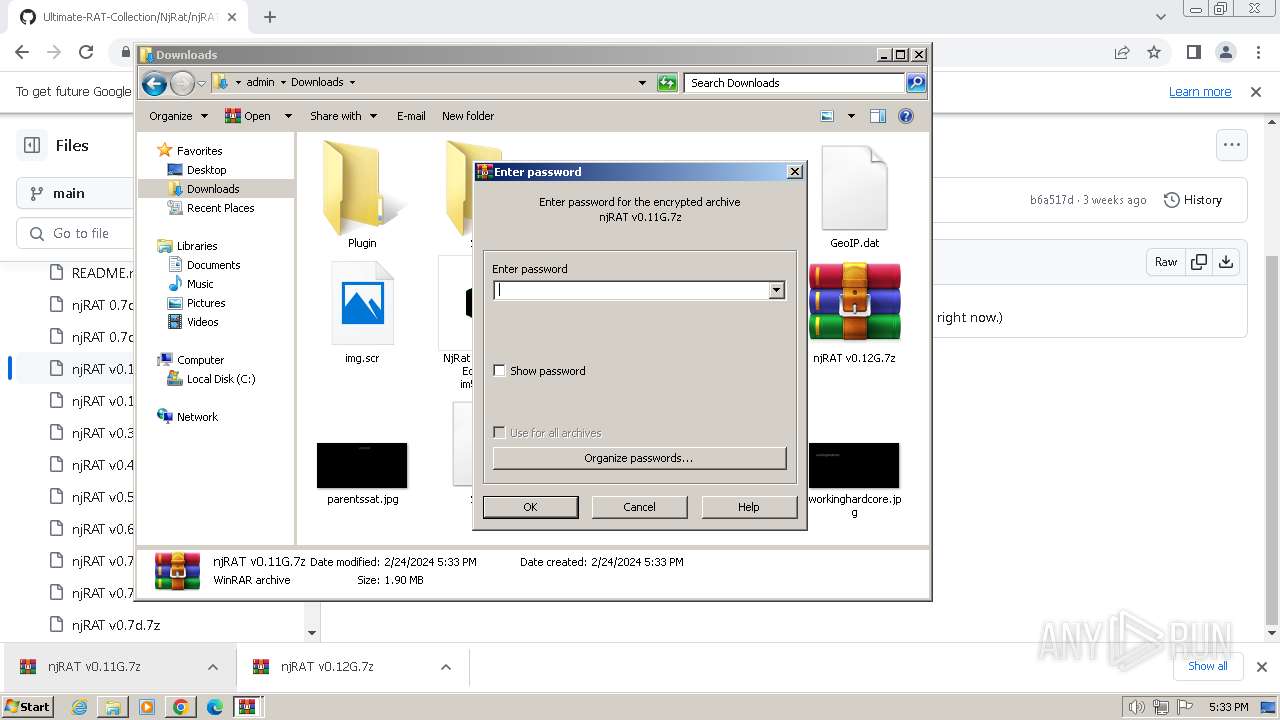Open Chrome three-dot menu
This screenshot has height=720, width=1280.
tap(1258, 53)
